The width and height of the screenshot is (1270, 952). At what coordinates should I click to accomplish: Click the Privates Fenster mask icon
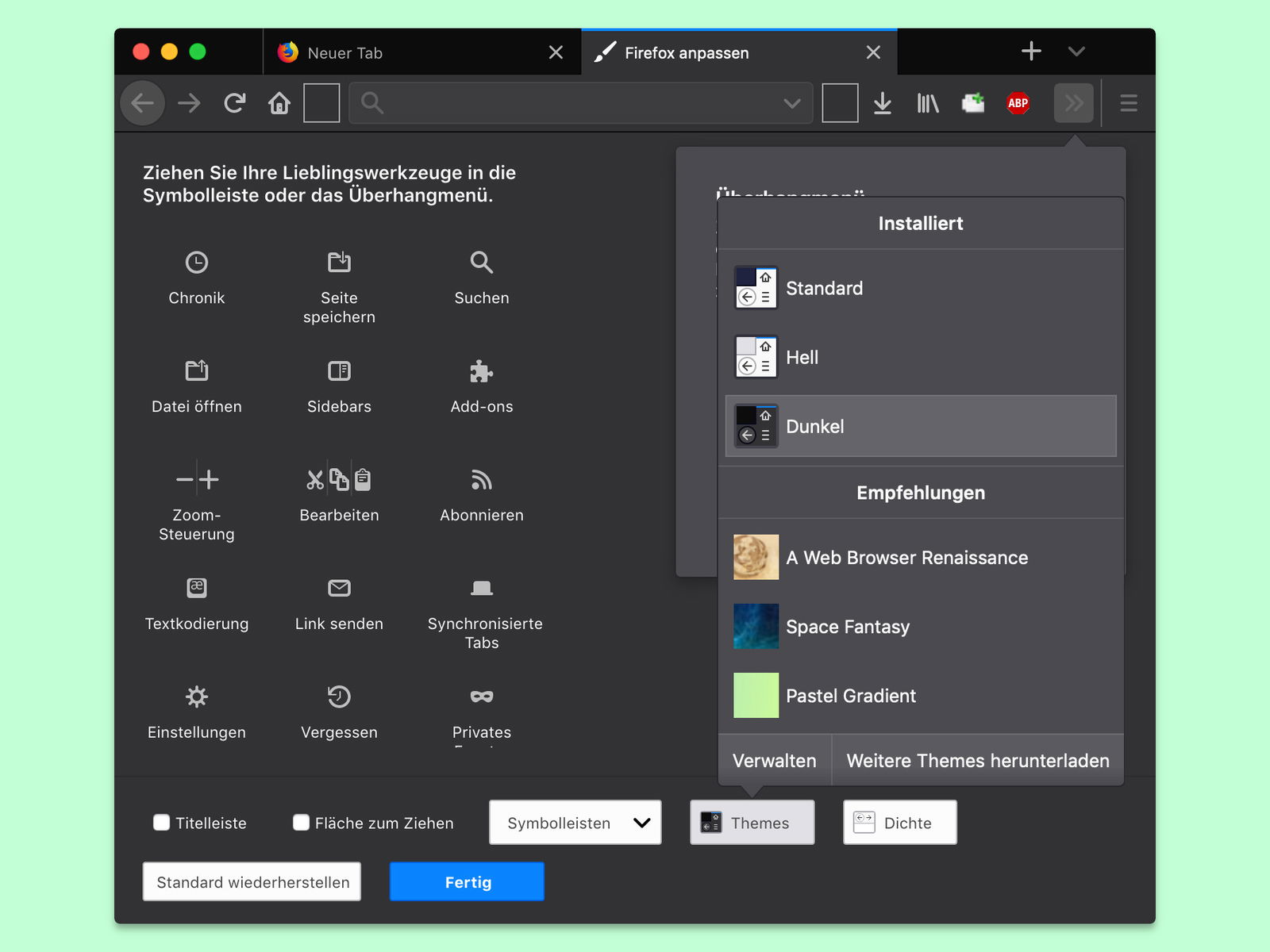[482, 697]
